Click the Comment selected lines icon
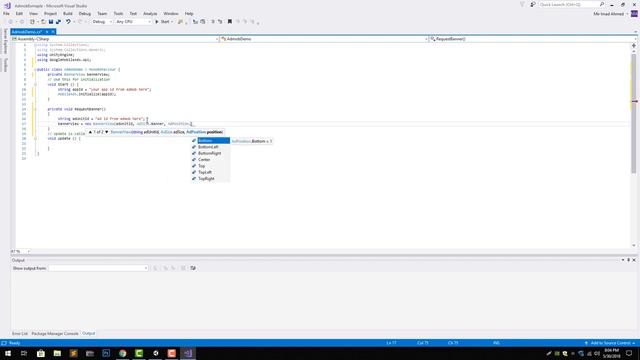Image resolution: width=640 pixels, height=360 pixels. pyautogui.click(x=213, y=22)
